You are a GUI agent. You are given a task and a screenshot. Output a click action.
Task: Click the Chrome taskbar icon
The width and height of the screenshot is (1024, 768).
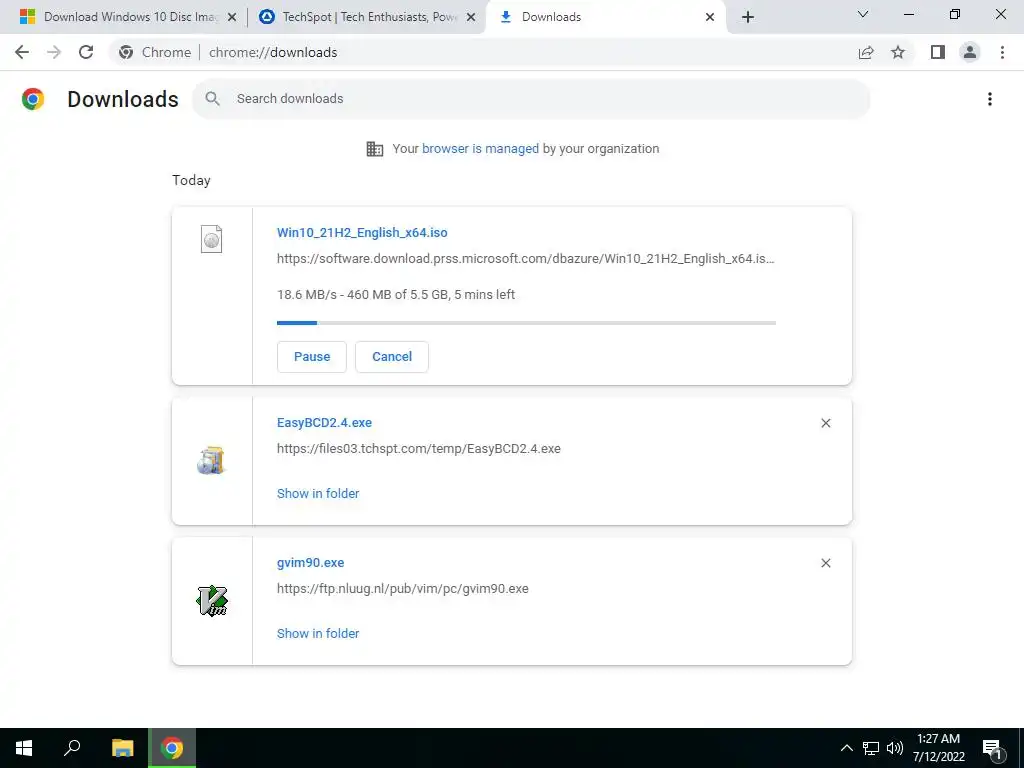[172, 748]
